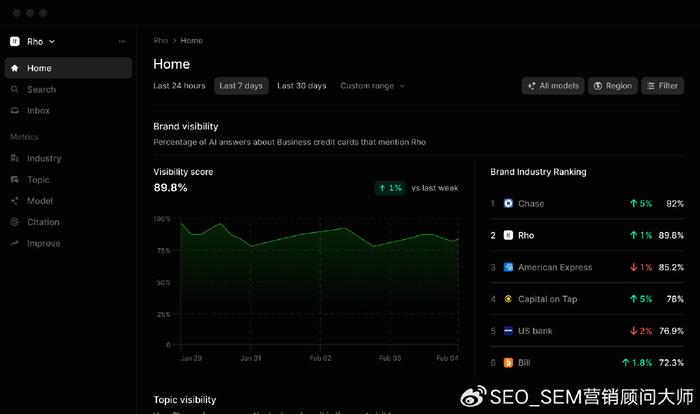Open the Region filter button
Viewport: 700px width, 414px height.
612,86
